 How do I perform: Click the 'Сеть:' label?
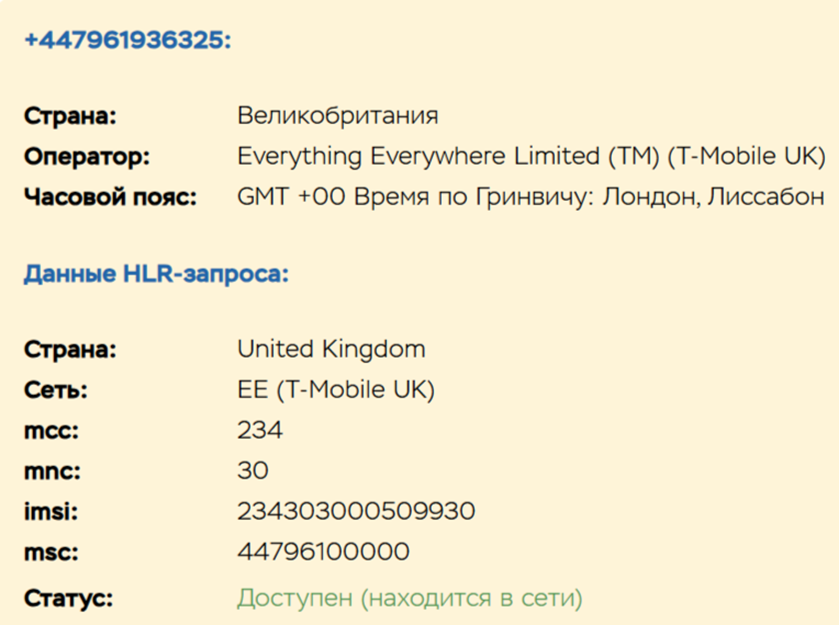point(55,390)
